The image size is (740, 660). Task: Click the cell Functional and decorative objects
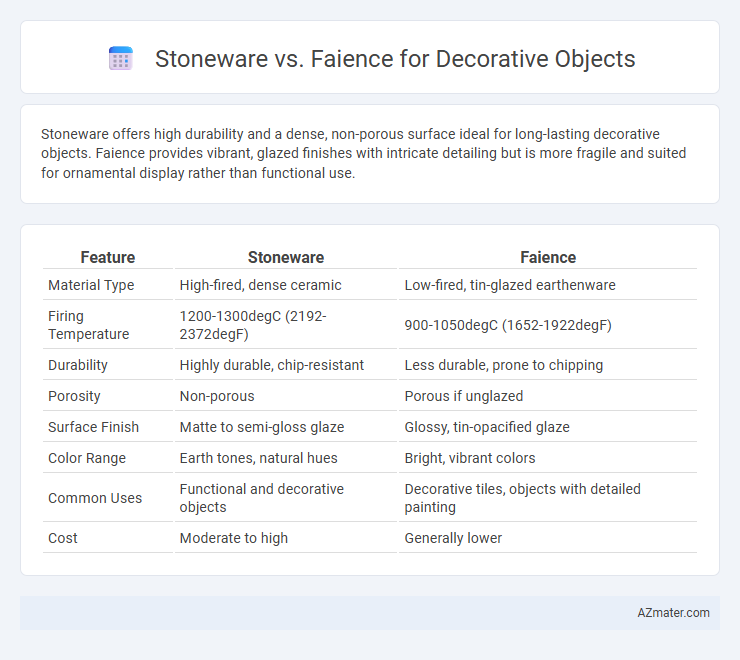[x=261, y=498]
